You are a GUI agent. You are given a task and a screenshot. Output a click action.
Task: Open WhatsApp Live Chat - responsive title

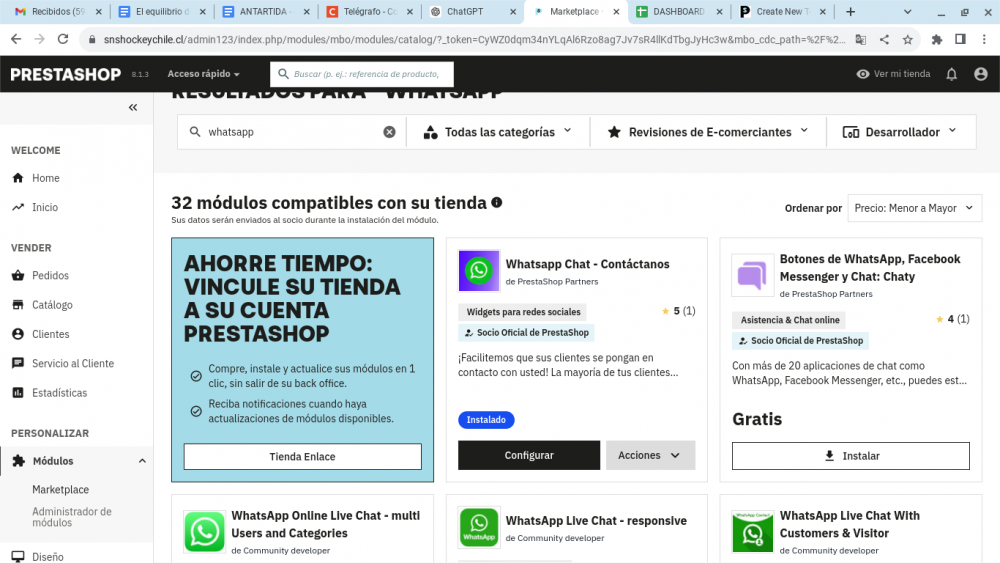coord(596,521)
